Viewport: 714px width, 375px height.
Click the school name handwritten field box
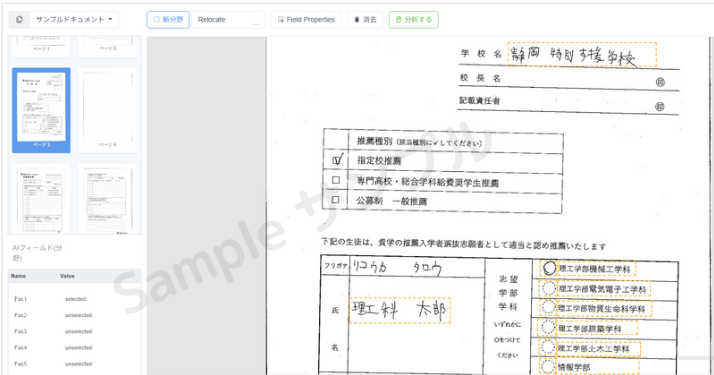pyautogui.click(x=582, y=55)
